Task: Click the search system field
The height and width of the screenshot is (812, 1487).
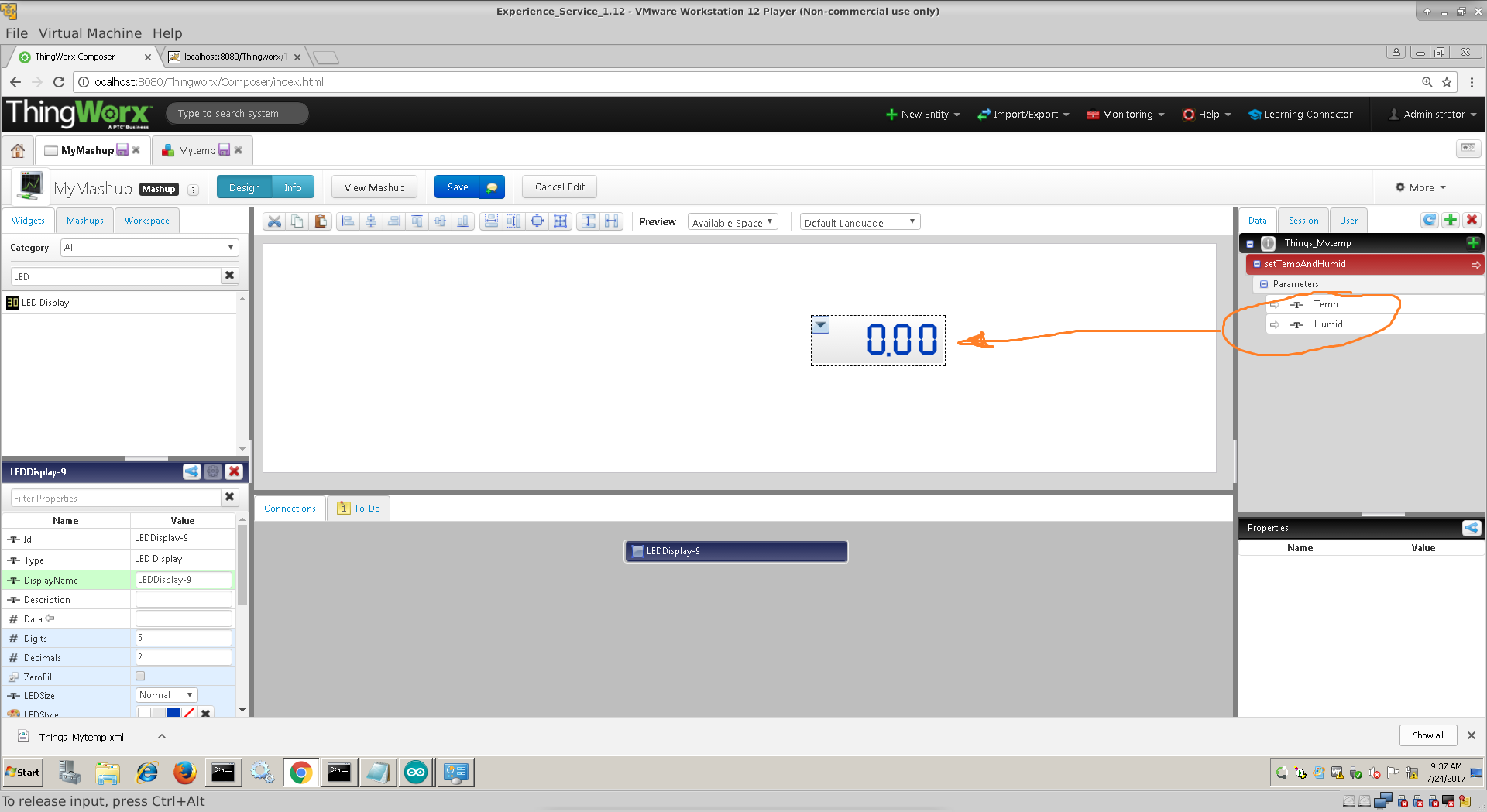Action: click(x=237, y=114)
